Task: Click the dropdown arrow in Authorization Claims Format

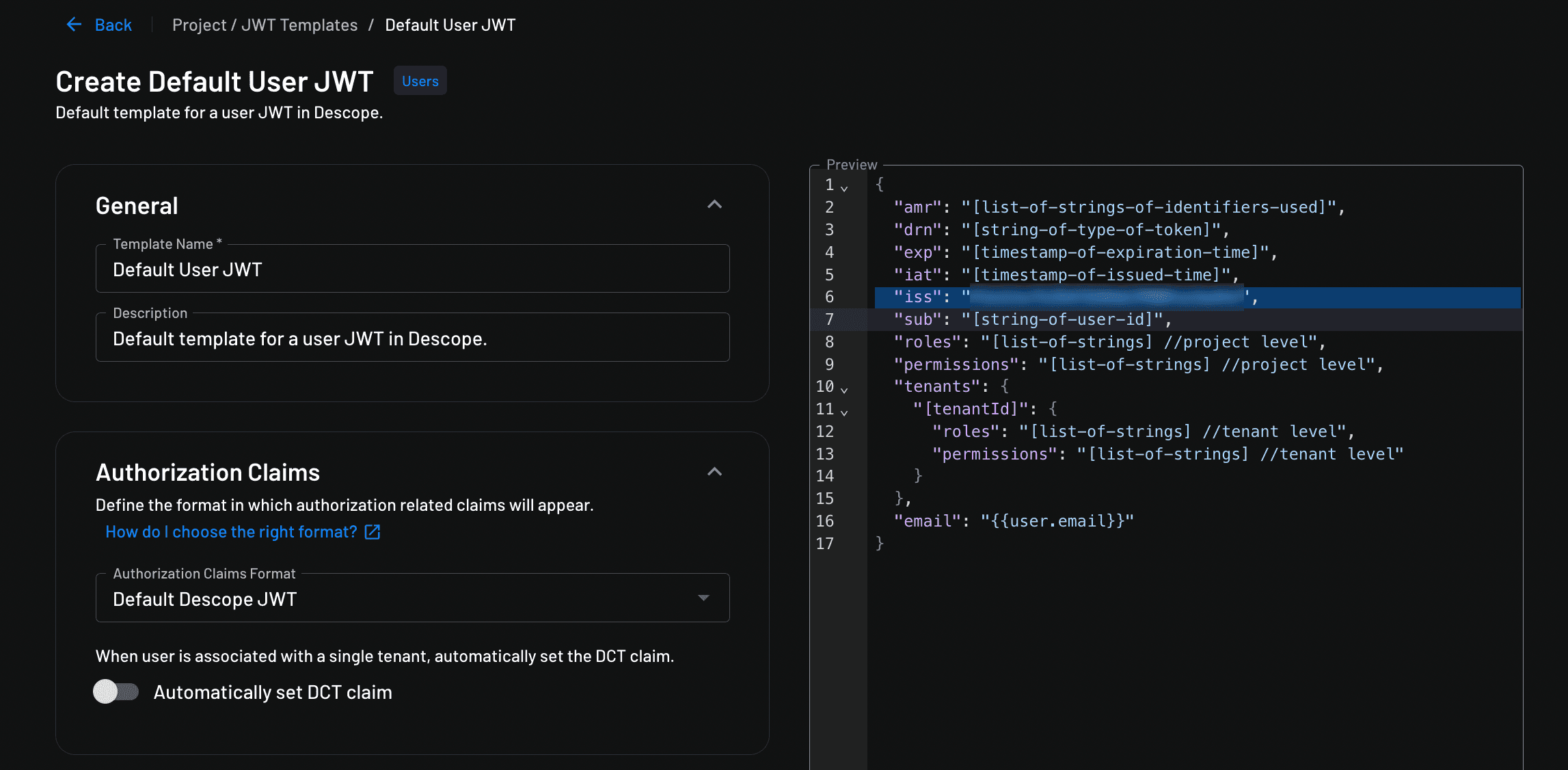Action: click(x=704, y=598)
